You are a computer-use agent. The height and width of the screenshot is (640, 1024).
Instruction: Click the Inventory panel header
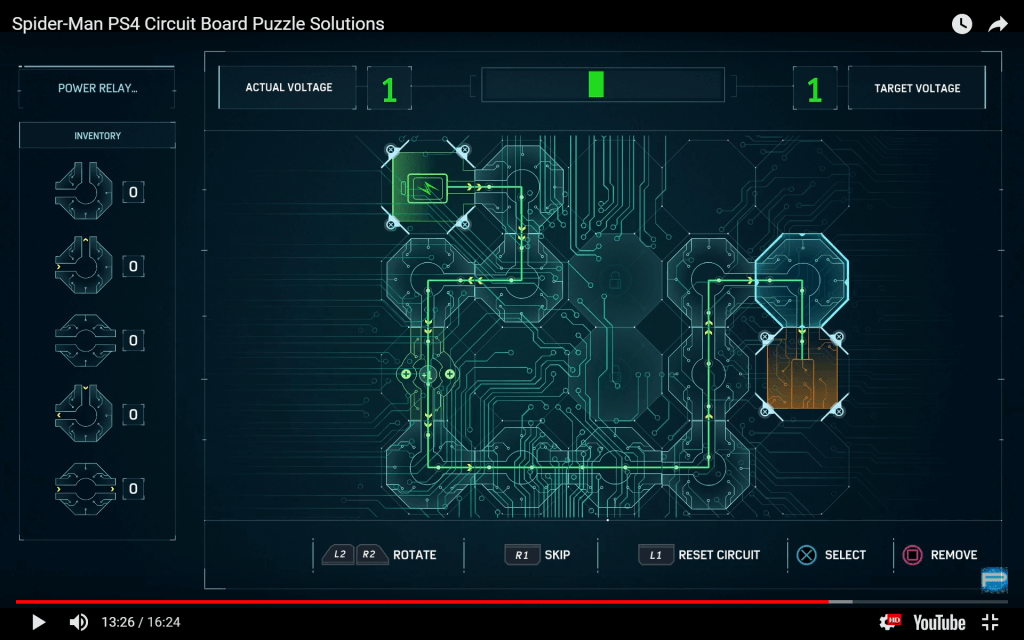coord(97,136)
